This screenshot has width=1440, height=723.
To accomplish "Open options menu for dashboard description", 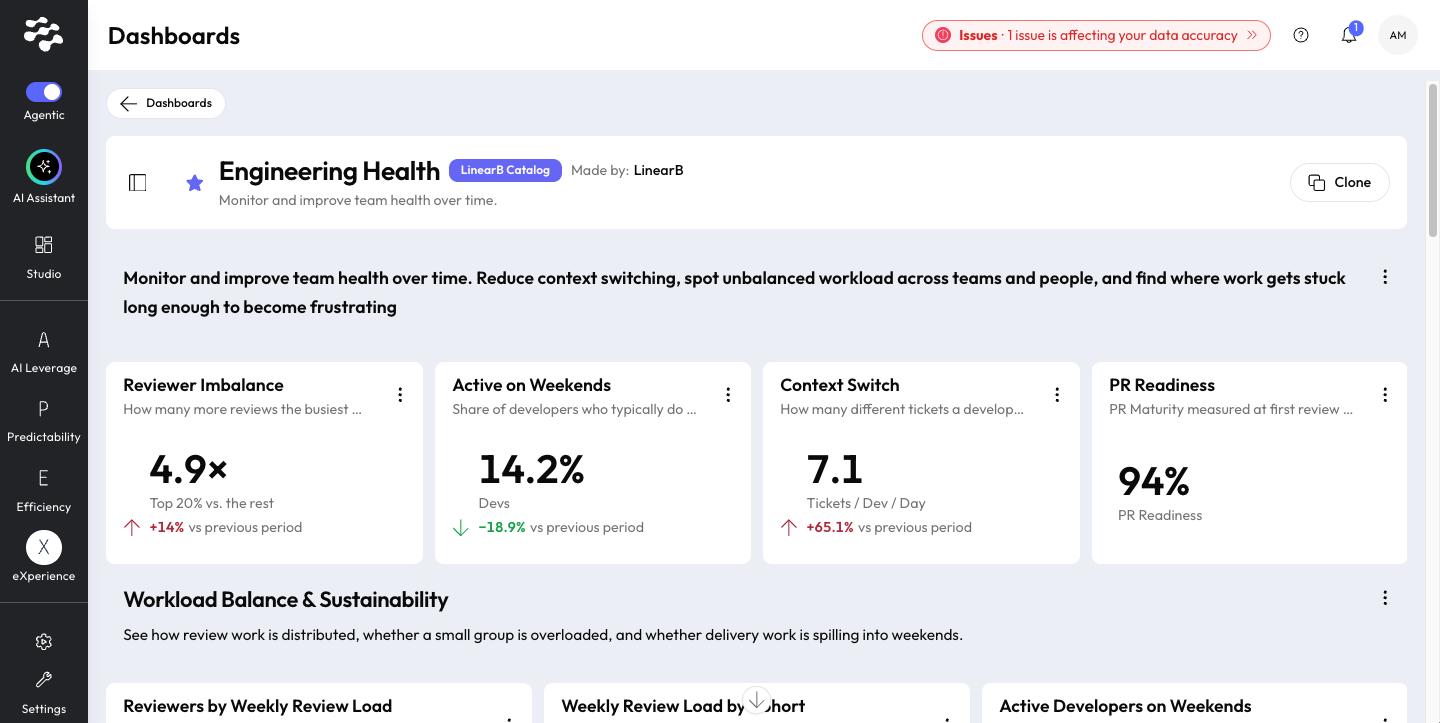I will coord(1385,277).
